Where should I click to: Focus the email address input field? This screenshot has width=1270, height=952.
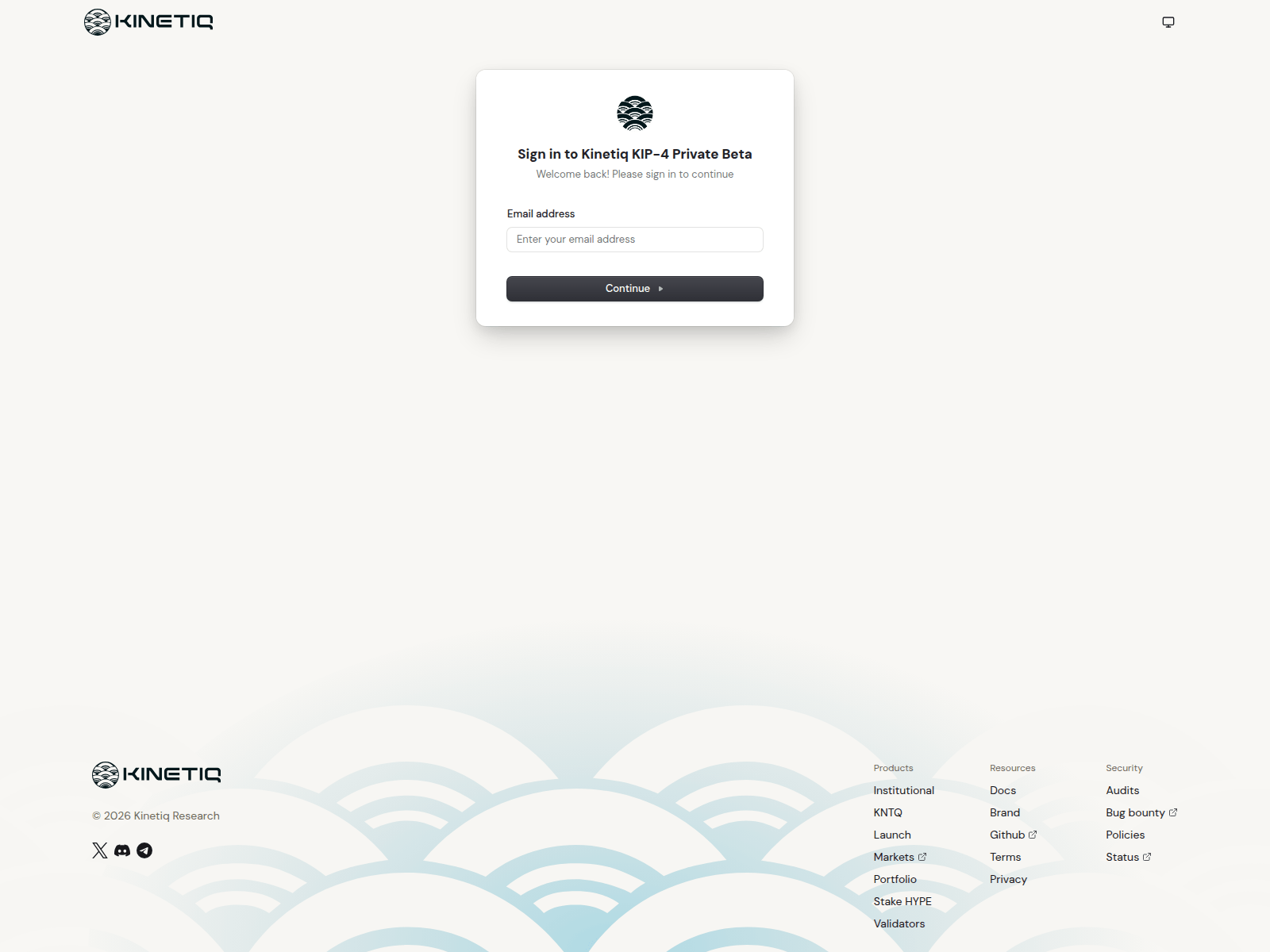(635, 240)
